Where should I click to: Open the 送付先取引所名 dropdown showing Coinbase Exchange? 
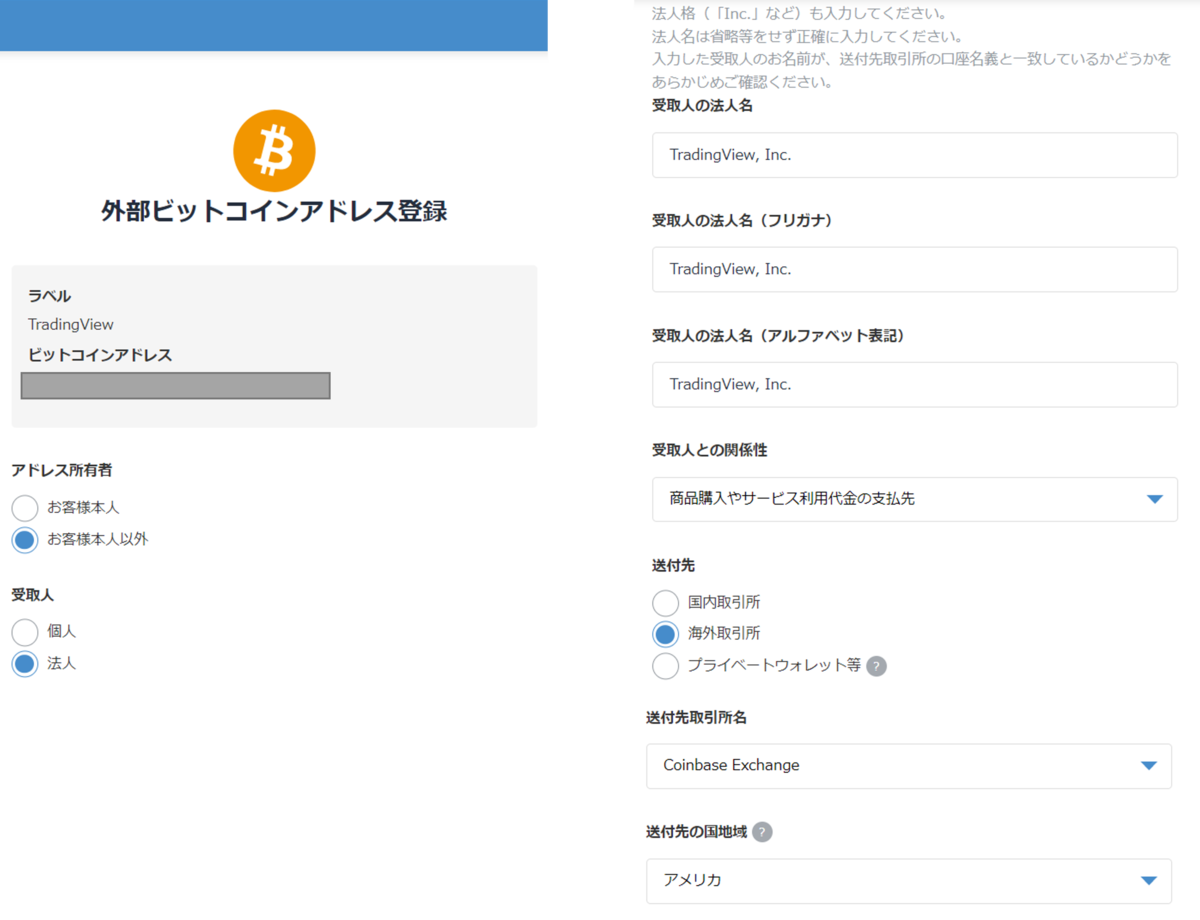[908, 766]
